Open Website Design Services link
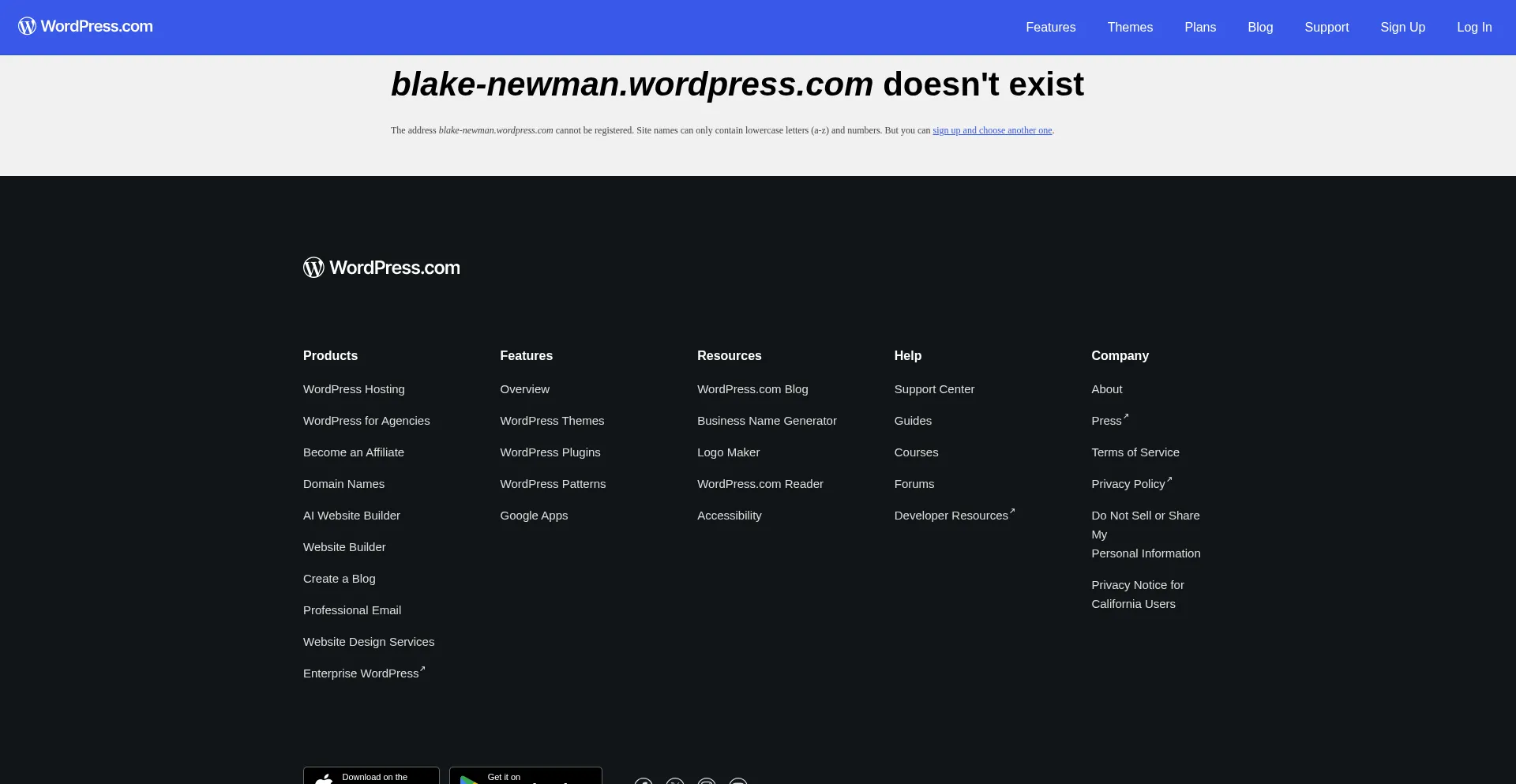Screen dimensions: 1516x784 (369, 642)
